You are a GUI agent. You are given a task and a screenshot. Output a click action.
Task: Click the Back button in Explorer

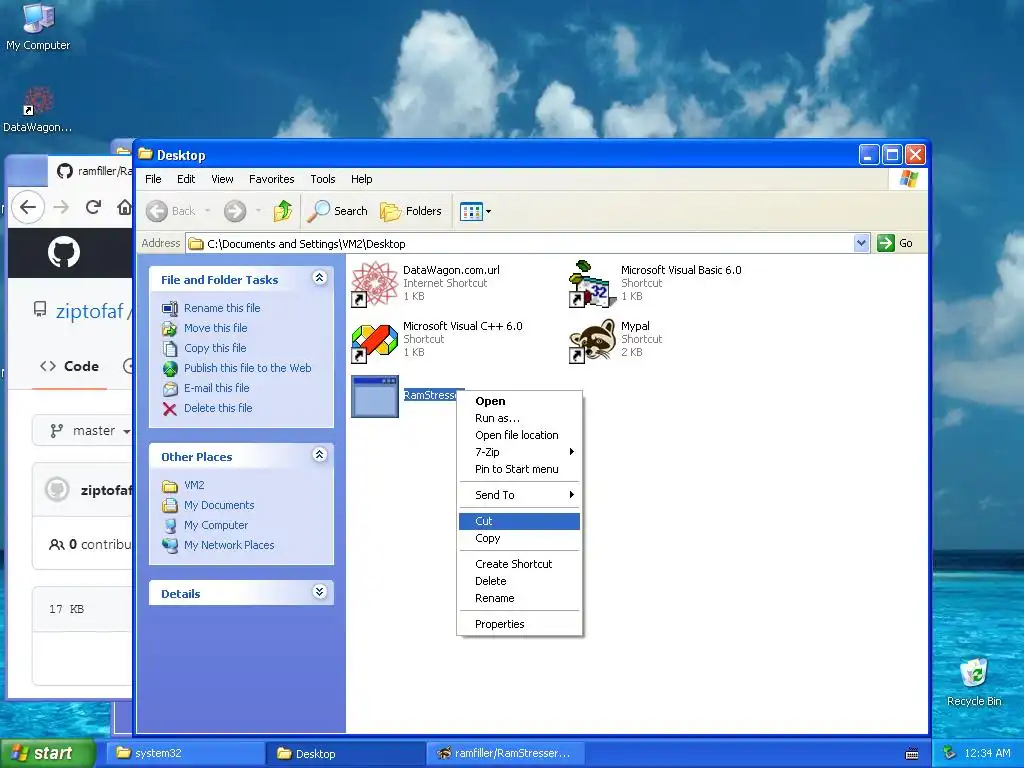pos(171,211)
